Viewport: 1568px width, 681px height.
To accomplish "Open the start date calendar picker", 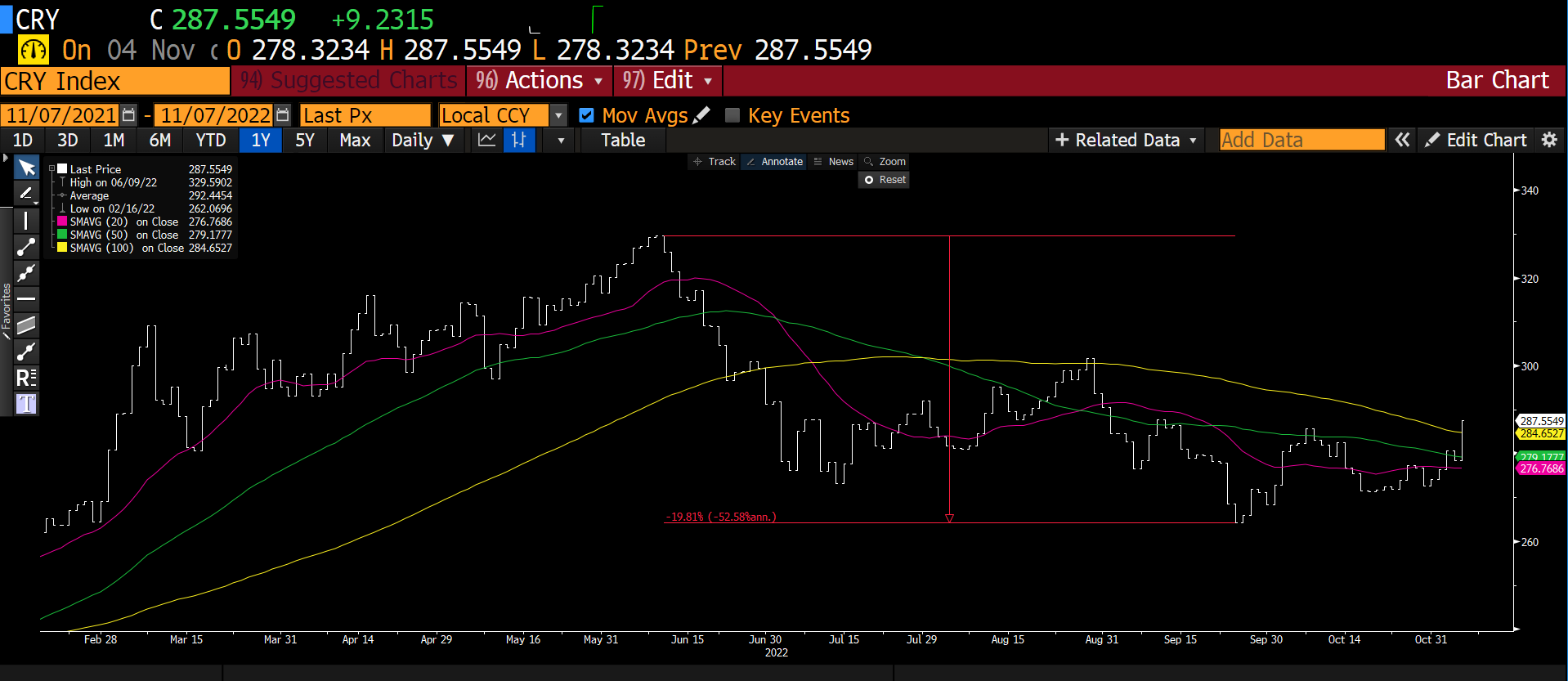I will pos(128,115).
